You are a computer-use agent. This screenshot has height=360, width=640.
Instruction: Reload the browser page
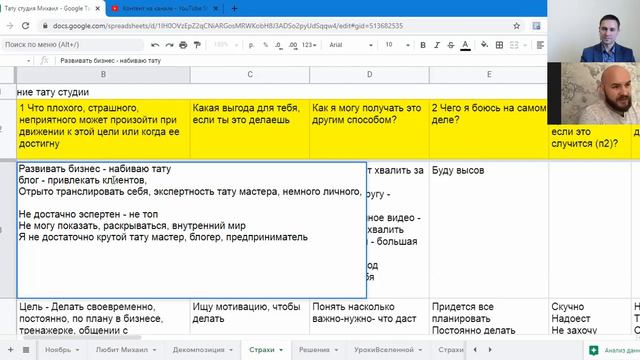pyautogui.click(x=25, y=26)
